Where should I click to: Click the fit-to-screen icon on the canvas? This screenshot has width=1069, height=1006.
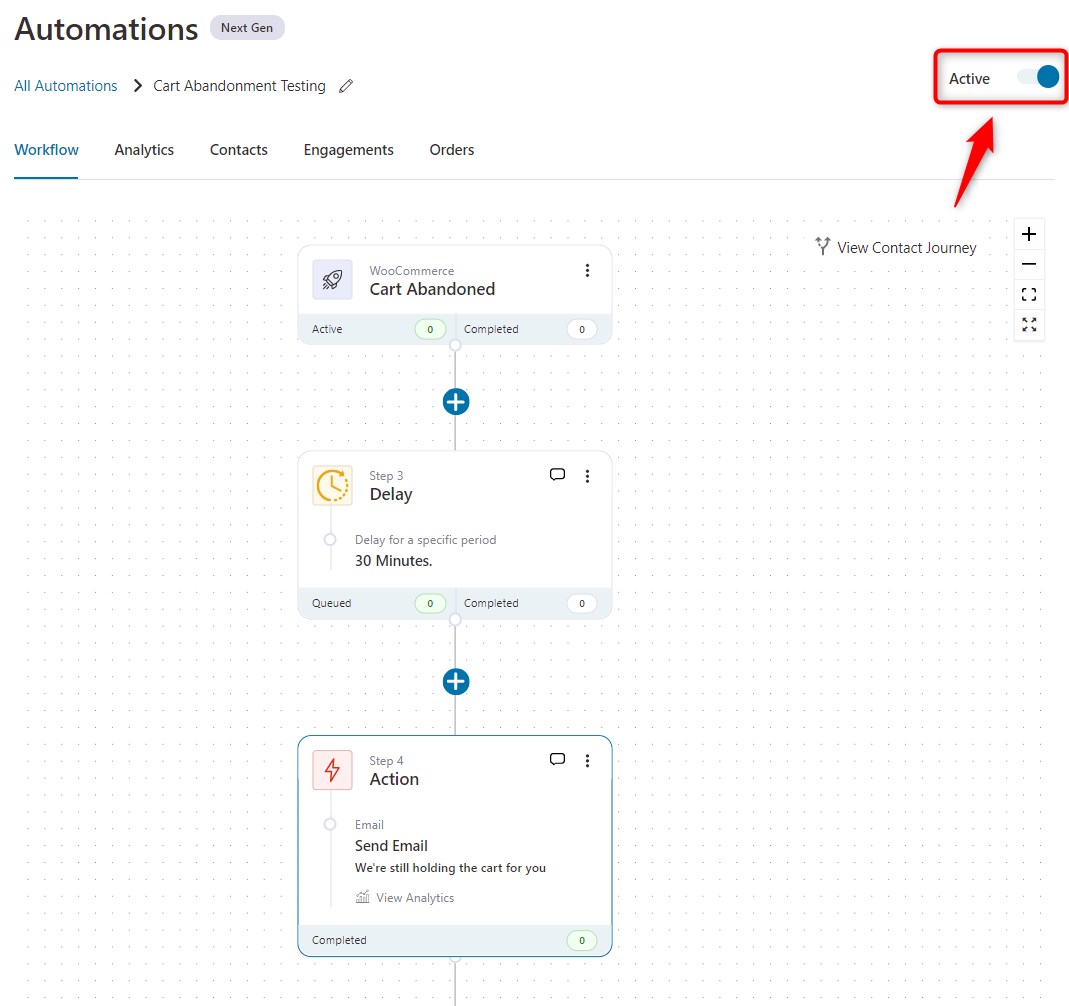[x=1029, y=293]
